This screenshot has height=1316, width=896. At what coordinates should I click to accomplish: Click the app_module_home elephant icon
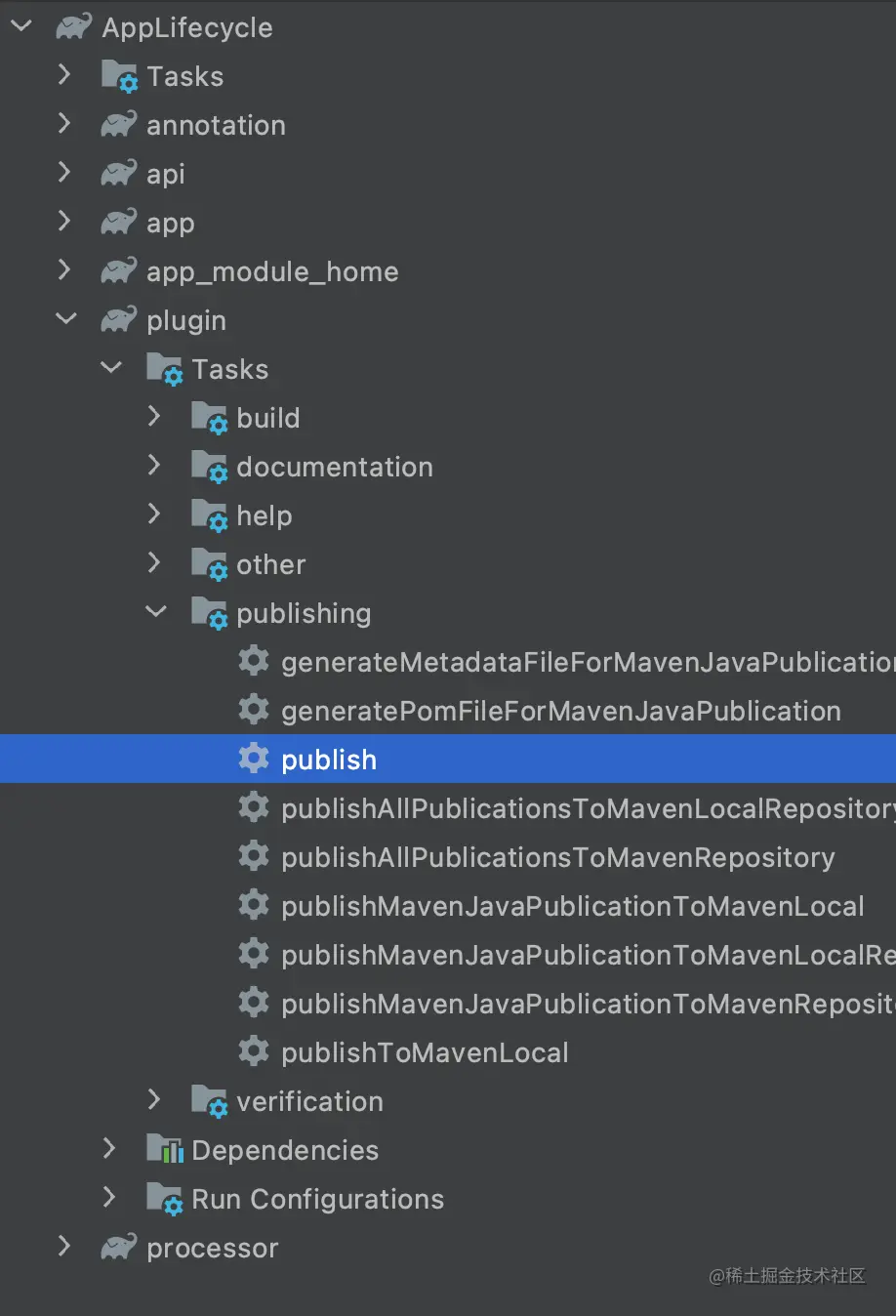click(119, 270)
